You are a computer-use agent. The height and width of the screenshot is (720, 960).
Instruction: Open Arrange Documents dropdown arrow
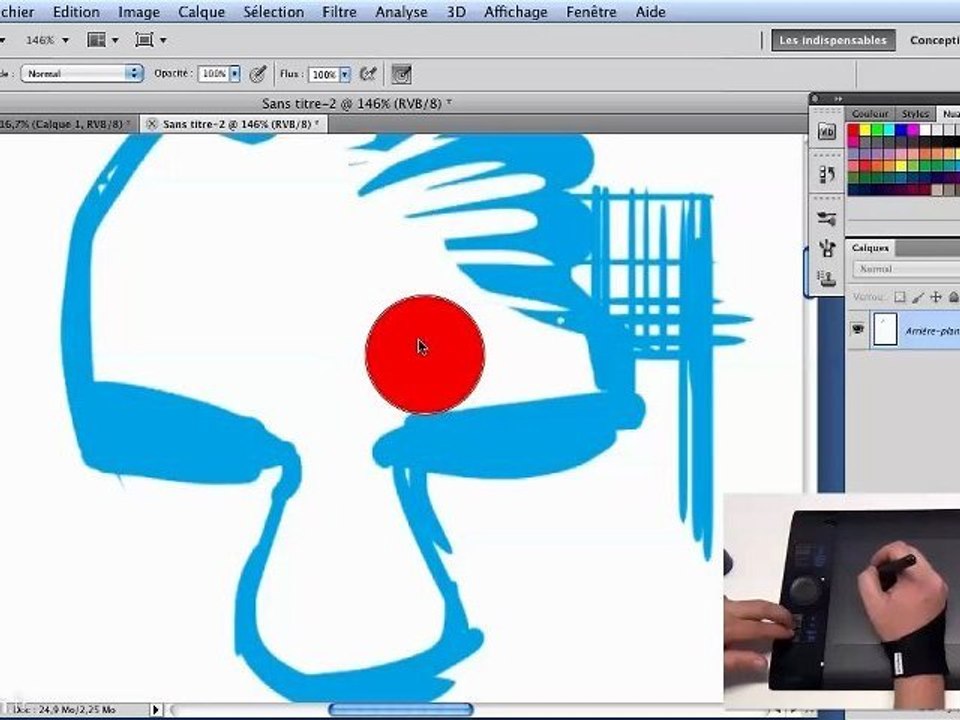114,40
